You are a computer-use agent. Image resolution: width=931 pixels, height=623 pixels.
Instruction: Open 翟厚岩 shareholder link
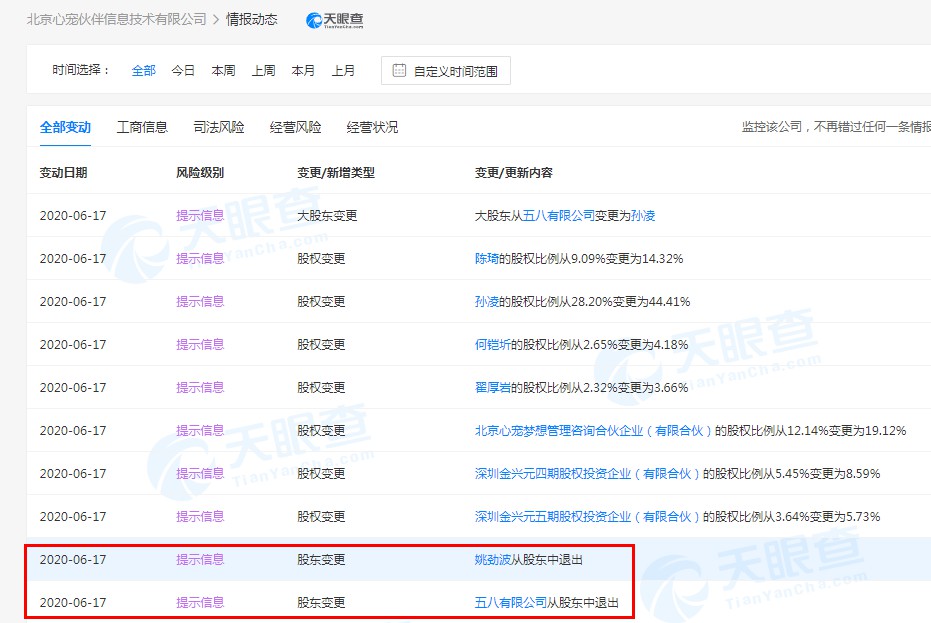point(492,388)
